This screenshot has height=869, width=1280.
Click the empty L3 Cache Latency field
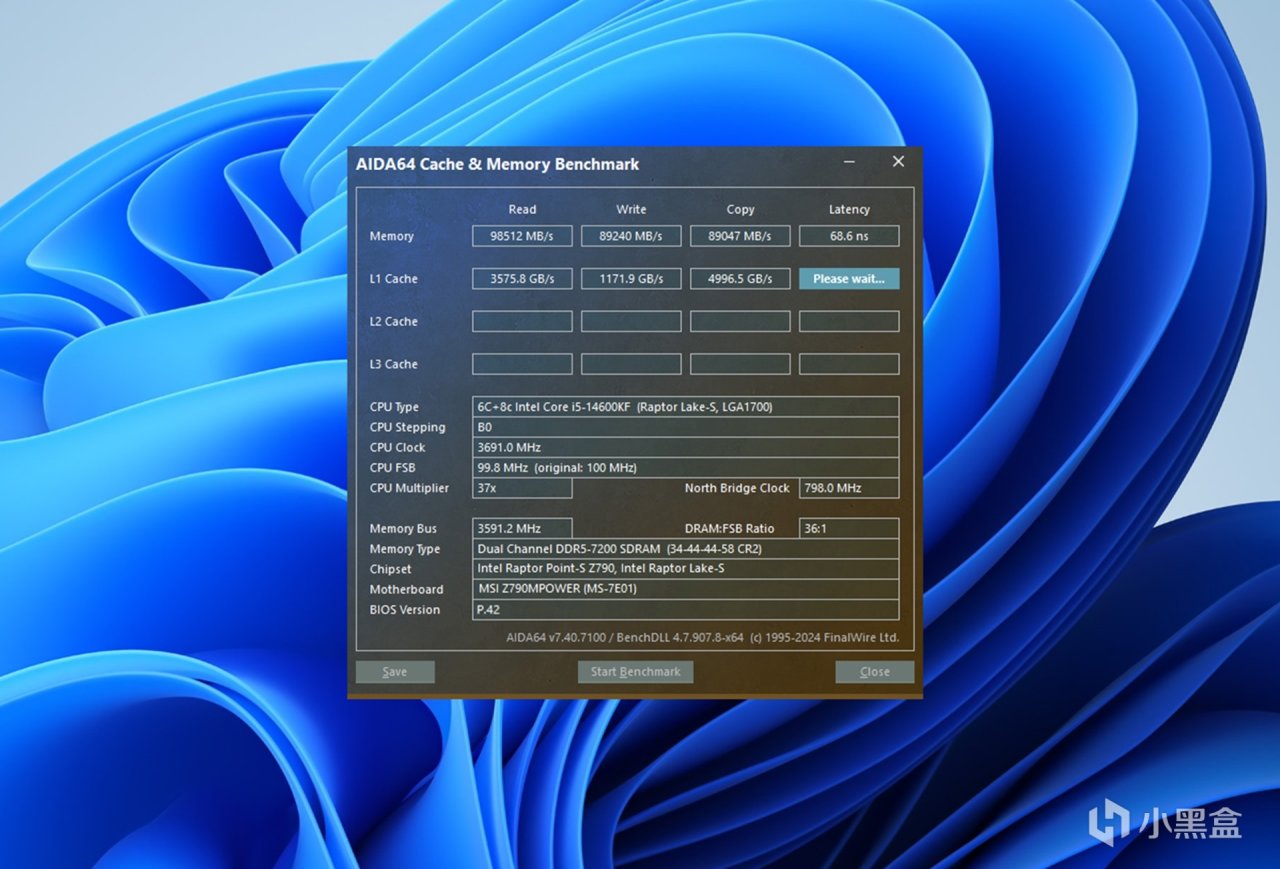click(x=849, y=364)
